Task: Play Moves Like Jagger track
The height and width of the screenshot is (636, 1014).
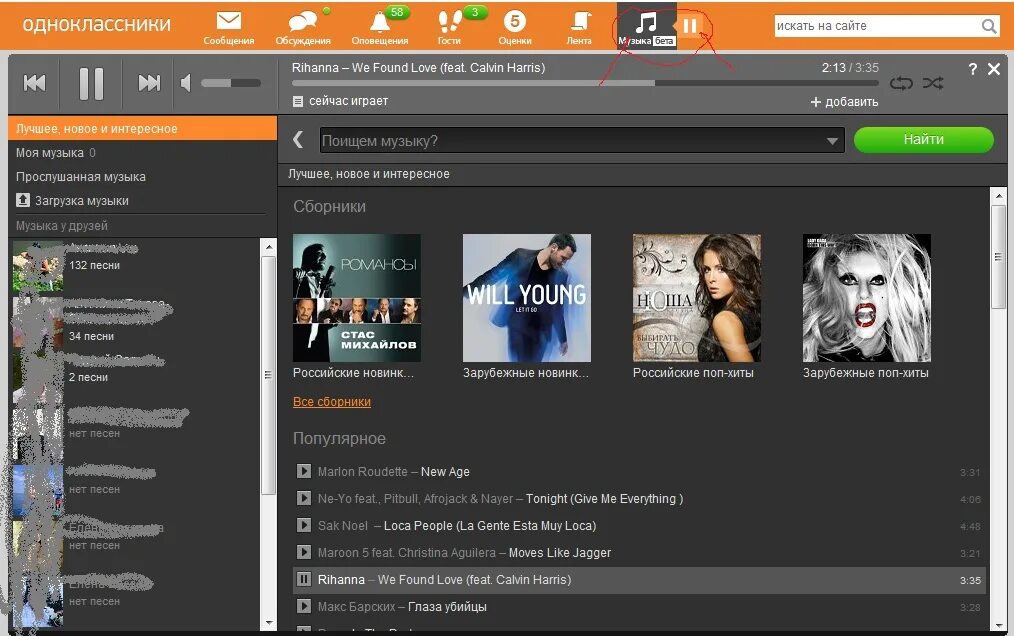Action: (303, 552)
